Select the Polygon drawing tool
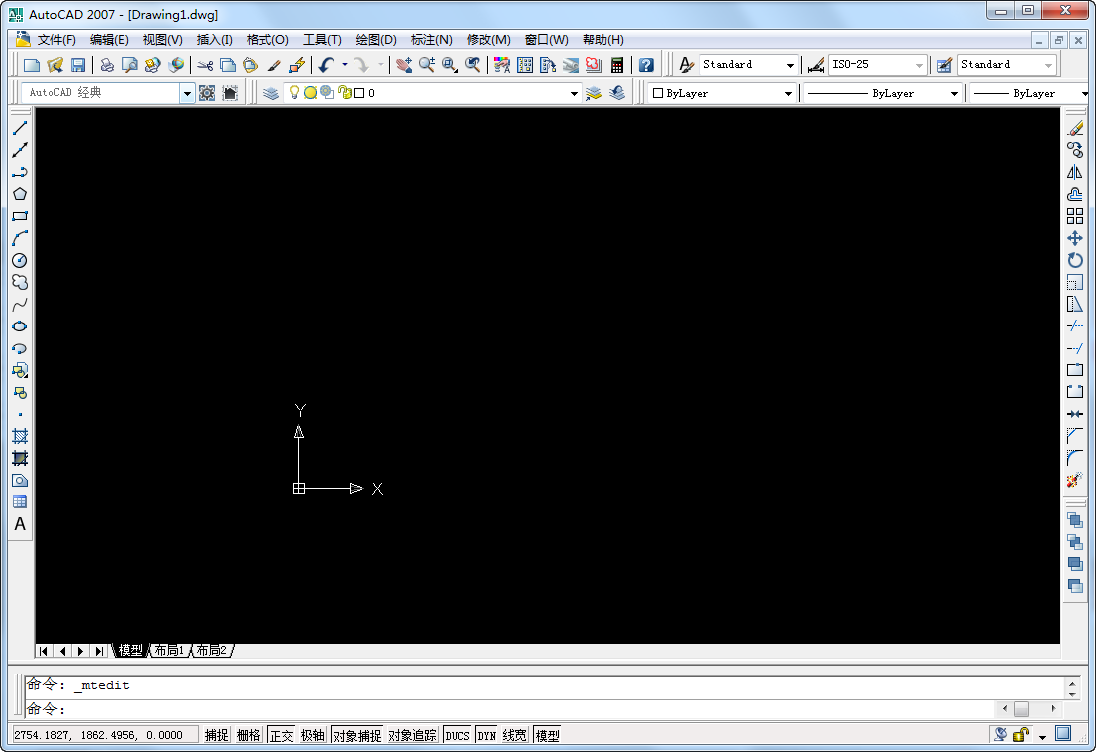The width and height of the screenshot is (1096, 752). coord(19,193)
